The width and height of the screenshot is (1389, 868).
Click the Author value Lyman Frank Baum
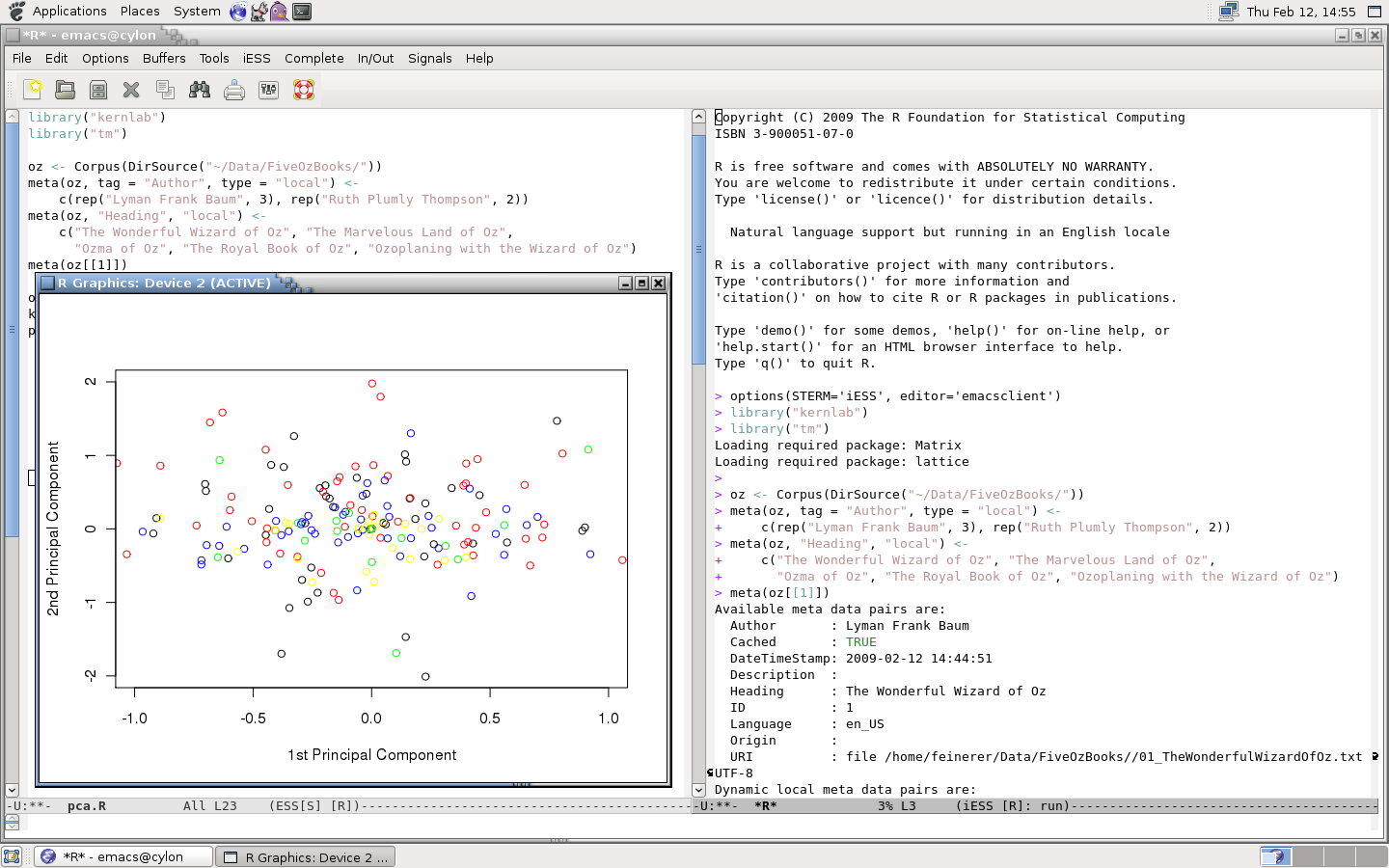point(908,626)
